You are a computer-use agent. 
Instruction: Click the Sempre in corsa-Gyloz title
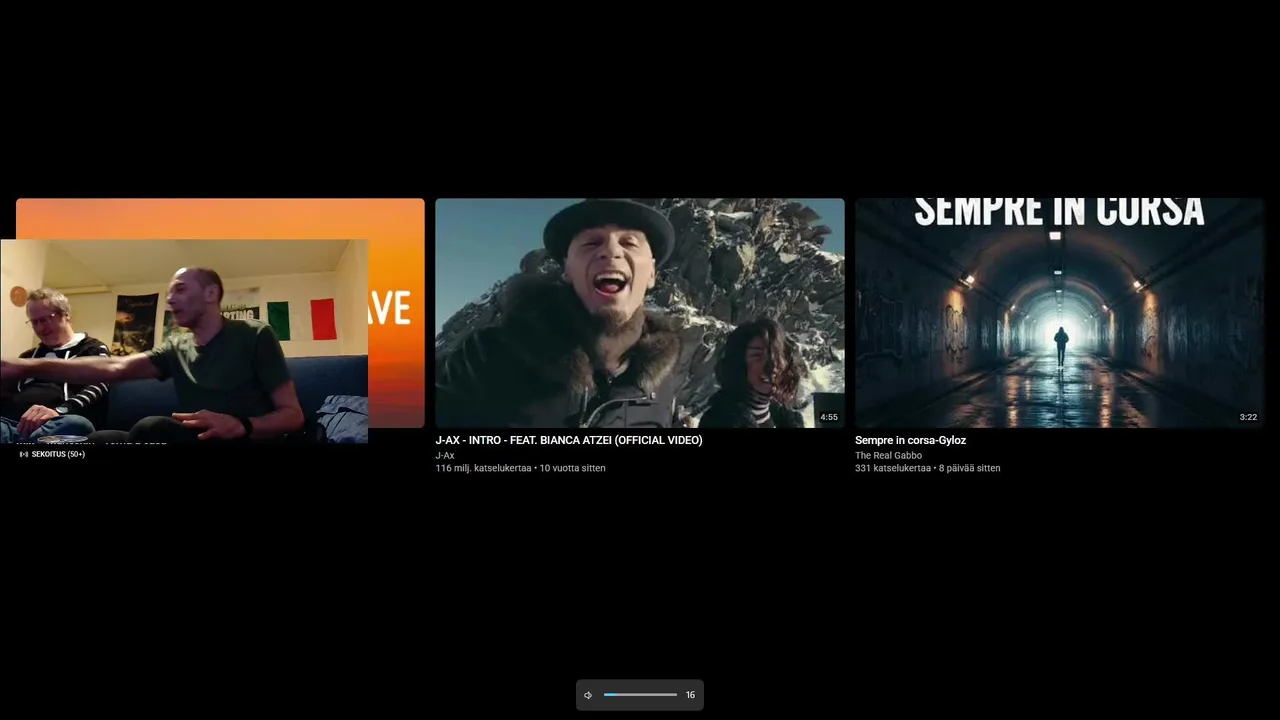(x=910, y=440)
